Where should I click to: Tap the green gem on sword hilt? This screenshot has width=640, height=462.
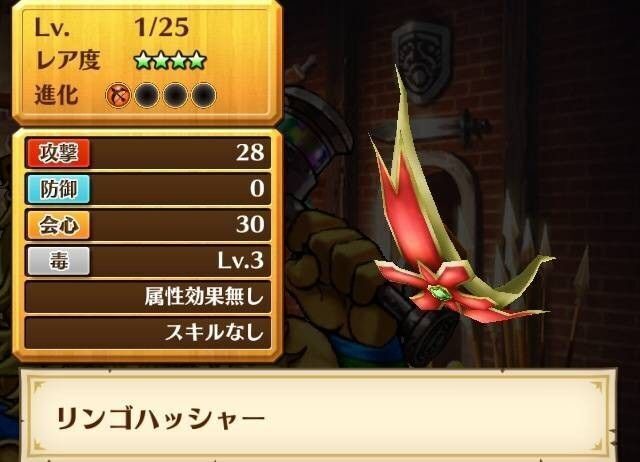pos(439,292)
